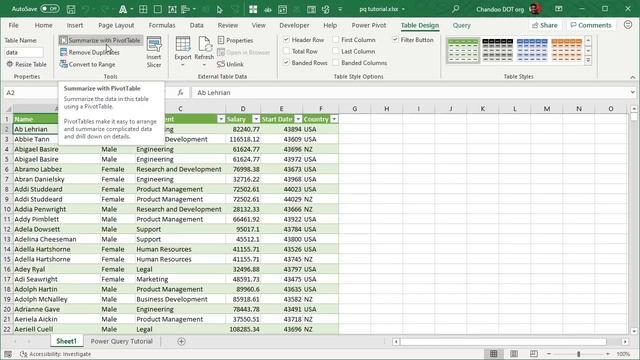
Task: Click the zoom slider handle
Action: coord(578,354)
